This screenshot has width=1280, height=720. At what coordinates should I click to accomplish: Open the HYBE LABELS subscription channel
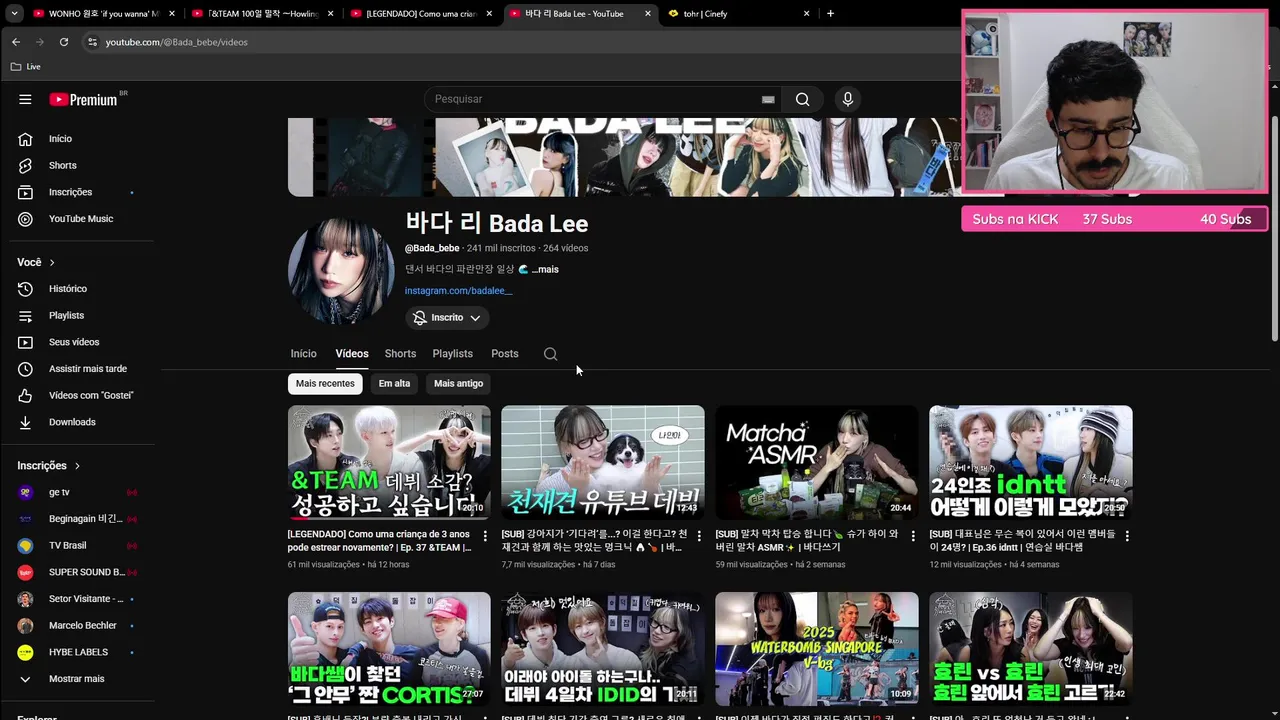[x=77, y=652]
